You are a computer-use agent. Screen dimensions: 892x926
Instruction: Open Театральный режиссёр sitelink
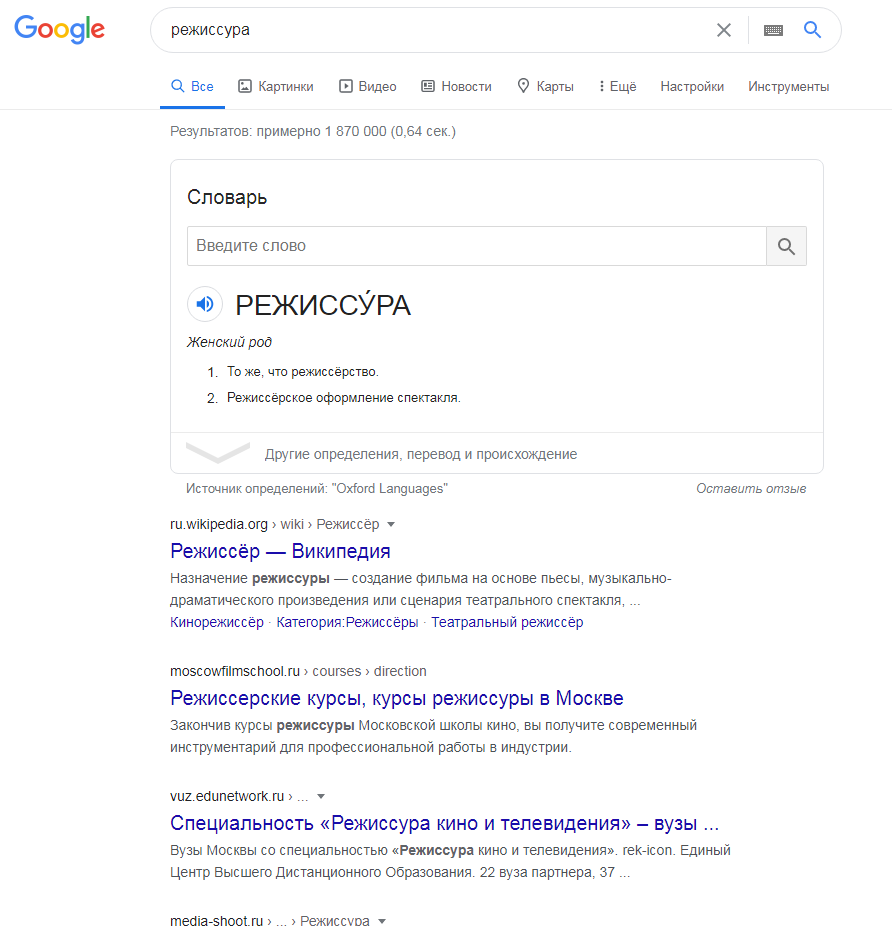(x=507, y=622)
